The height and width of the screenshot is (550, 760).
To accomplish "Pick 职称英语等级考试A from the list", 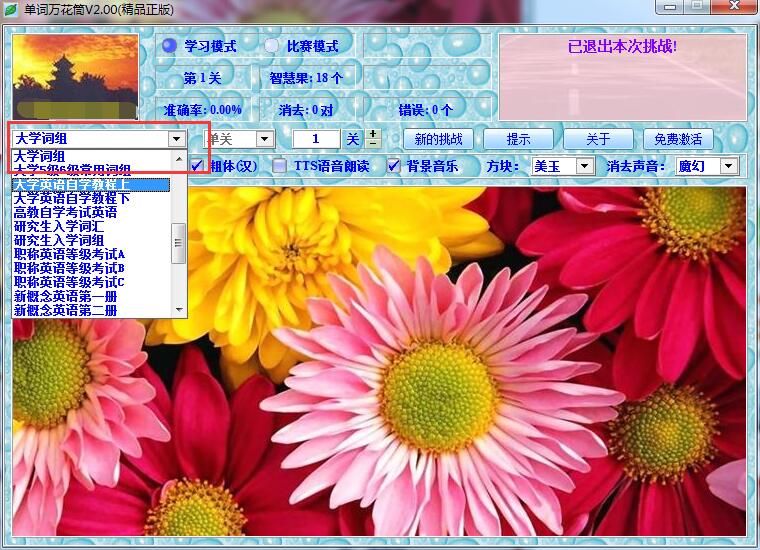I will click(91, 254).
